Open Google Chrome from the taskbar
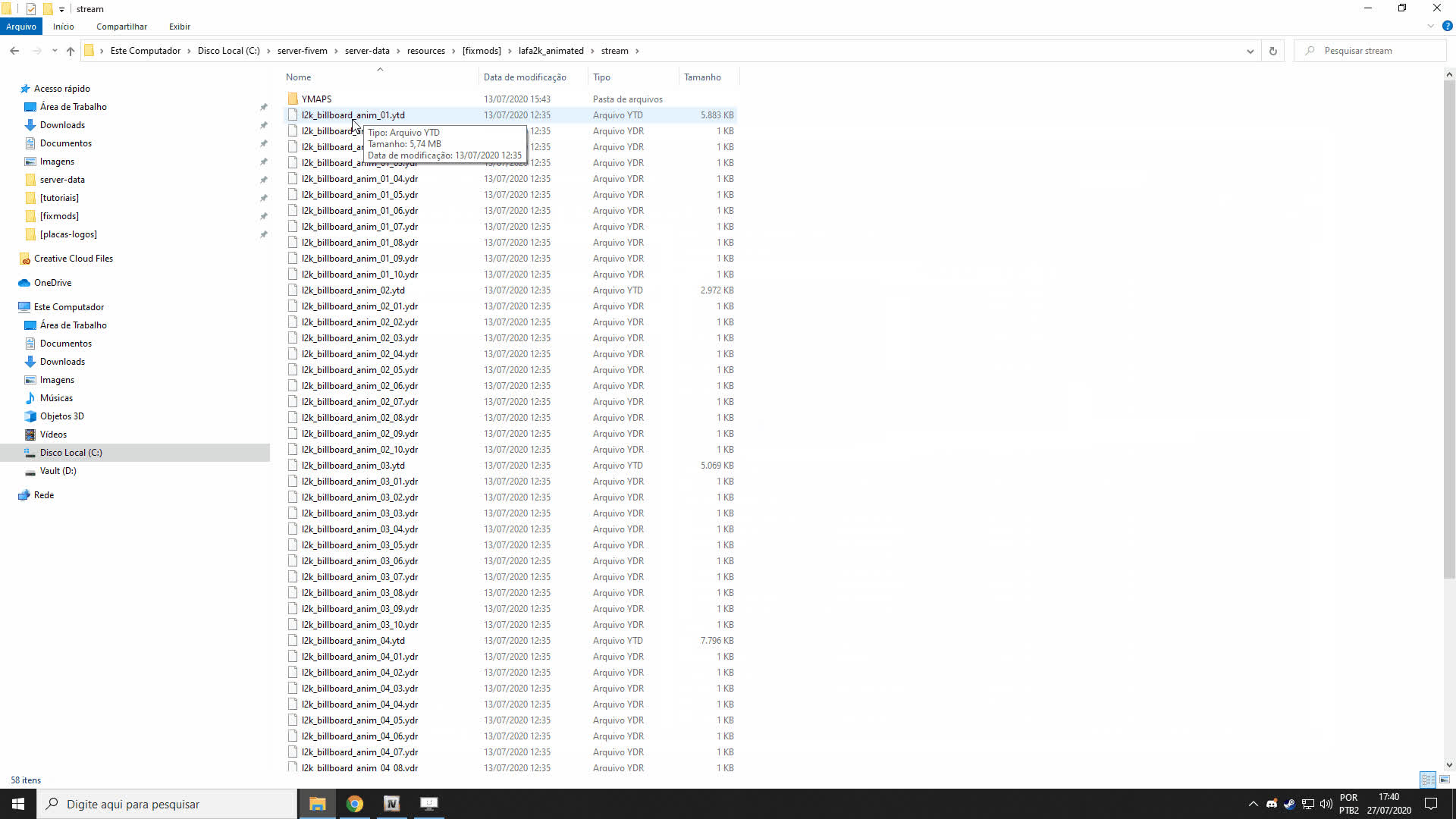Screen dimensions: 1456x819 click(354, 804)
